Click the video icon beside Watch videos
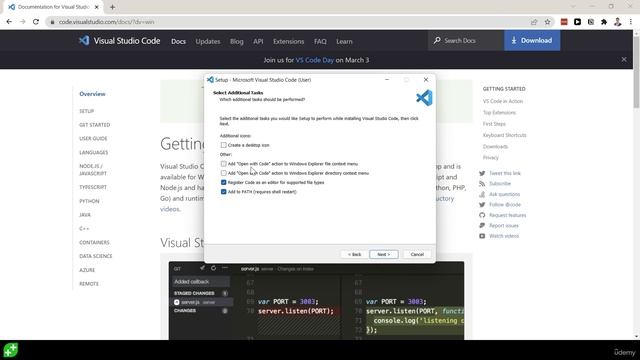 (482, 236)
